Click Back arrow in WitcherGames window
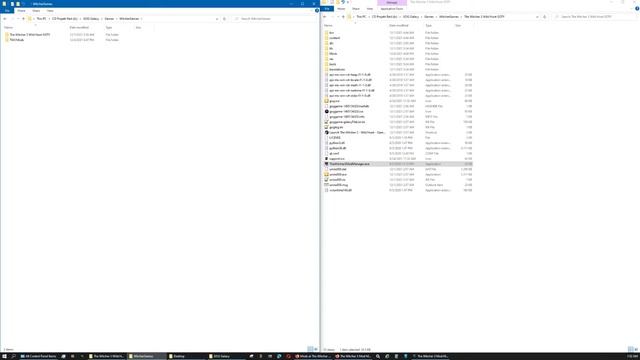The height and width of the screenshot is (360, 640). (4, 19)
